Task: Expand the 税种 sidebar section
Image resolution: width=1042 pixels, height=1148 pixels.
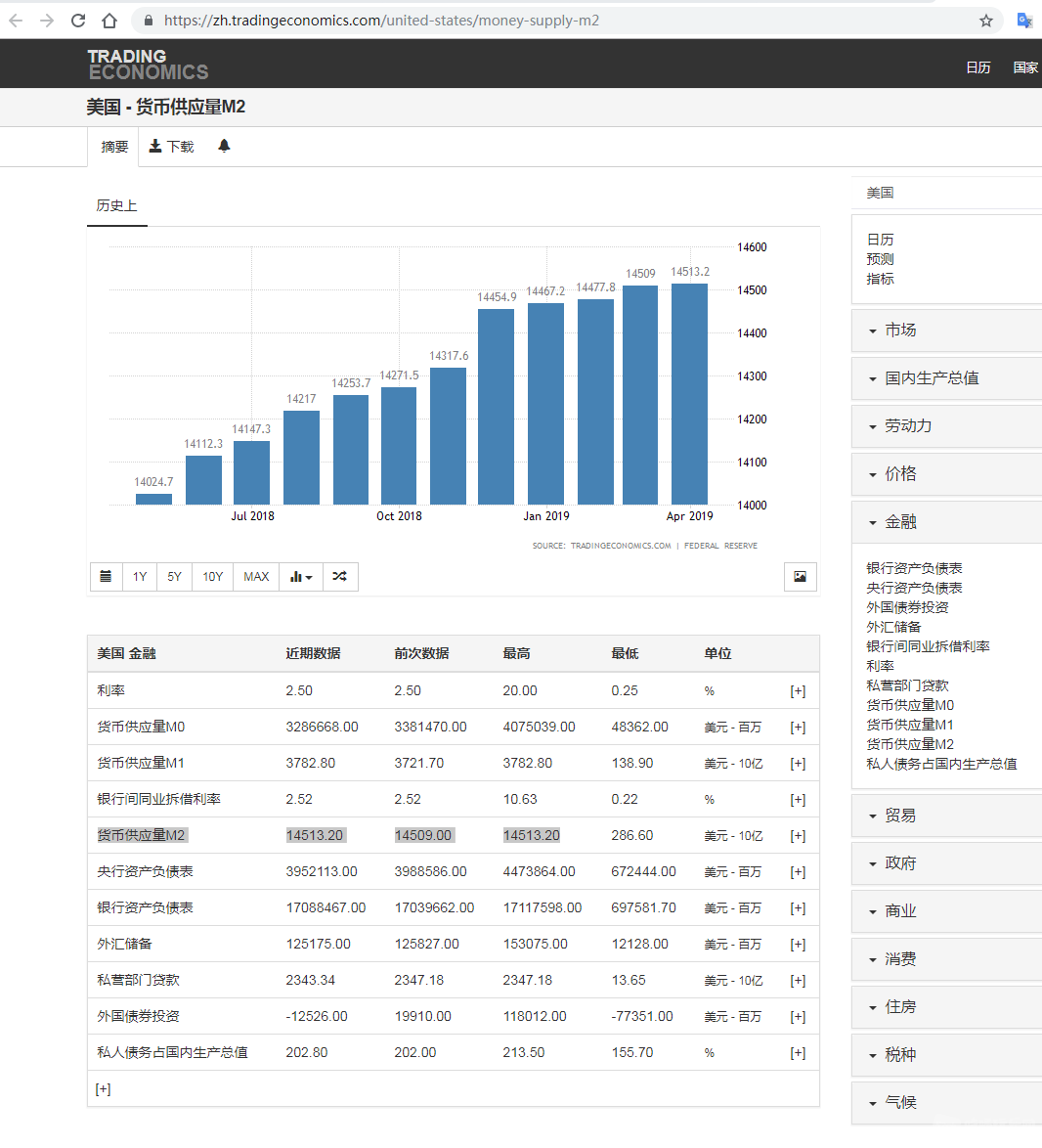Action: [x=947, y=1055]
